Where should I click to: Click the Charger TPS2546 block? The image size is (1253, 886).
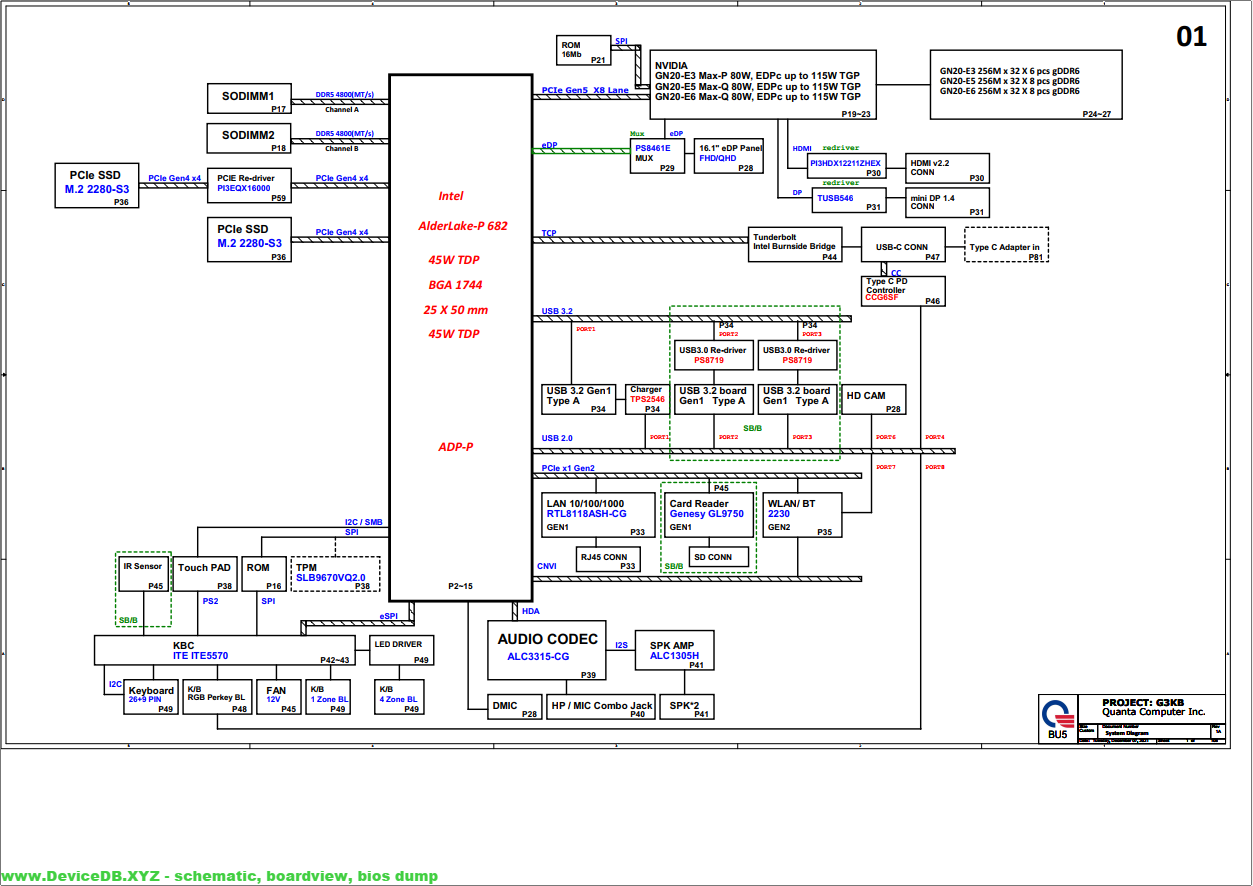point(648,399)
